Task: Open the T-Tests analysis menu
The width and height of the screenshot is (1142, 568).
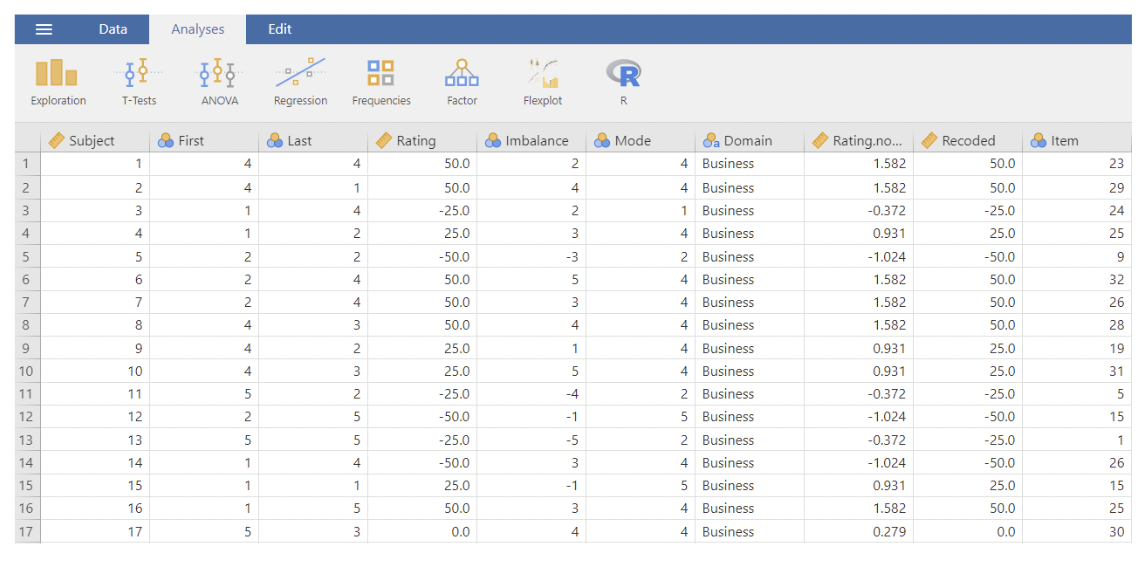Action: 138,82
